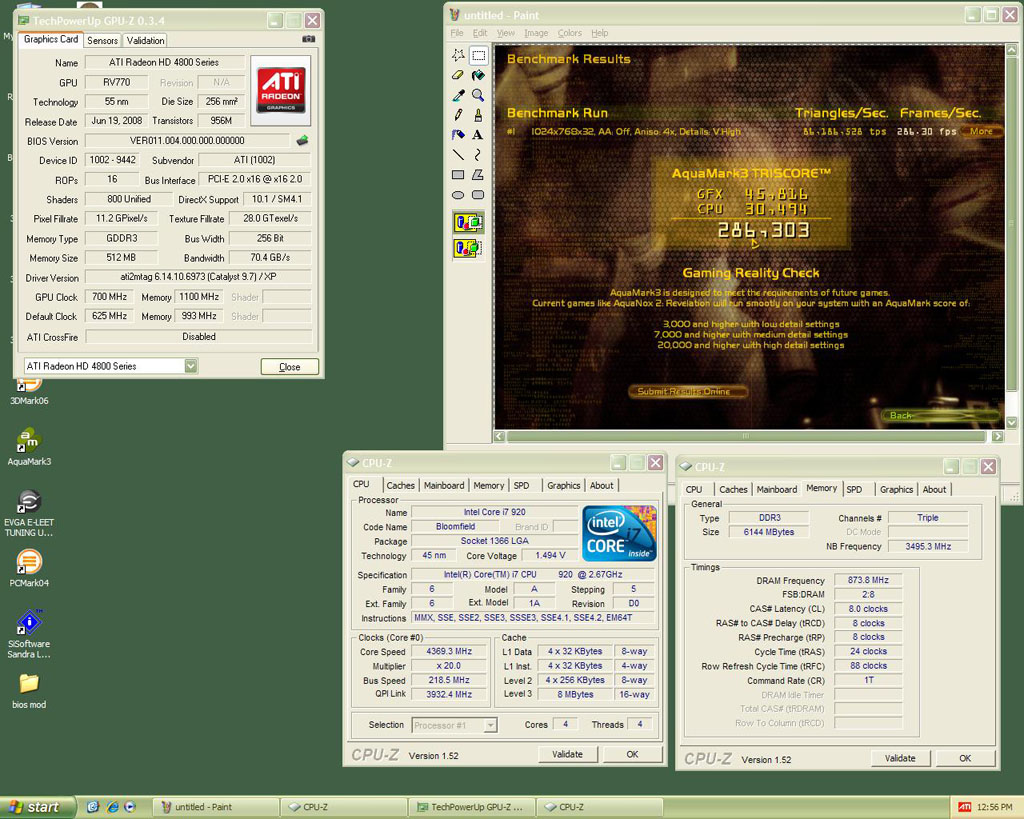
Task: Open the AquaMark3 desktop shortcut
Action: point(29,447)
